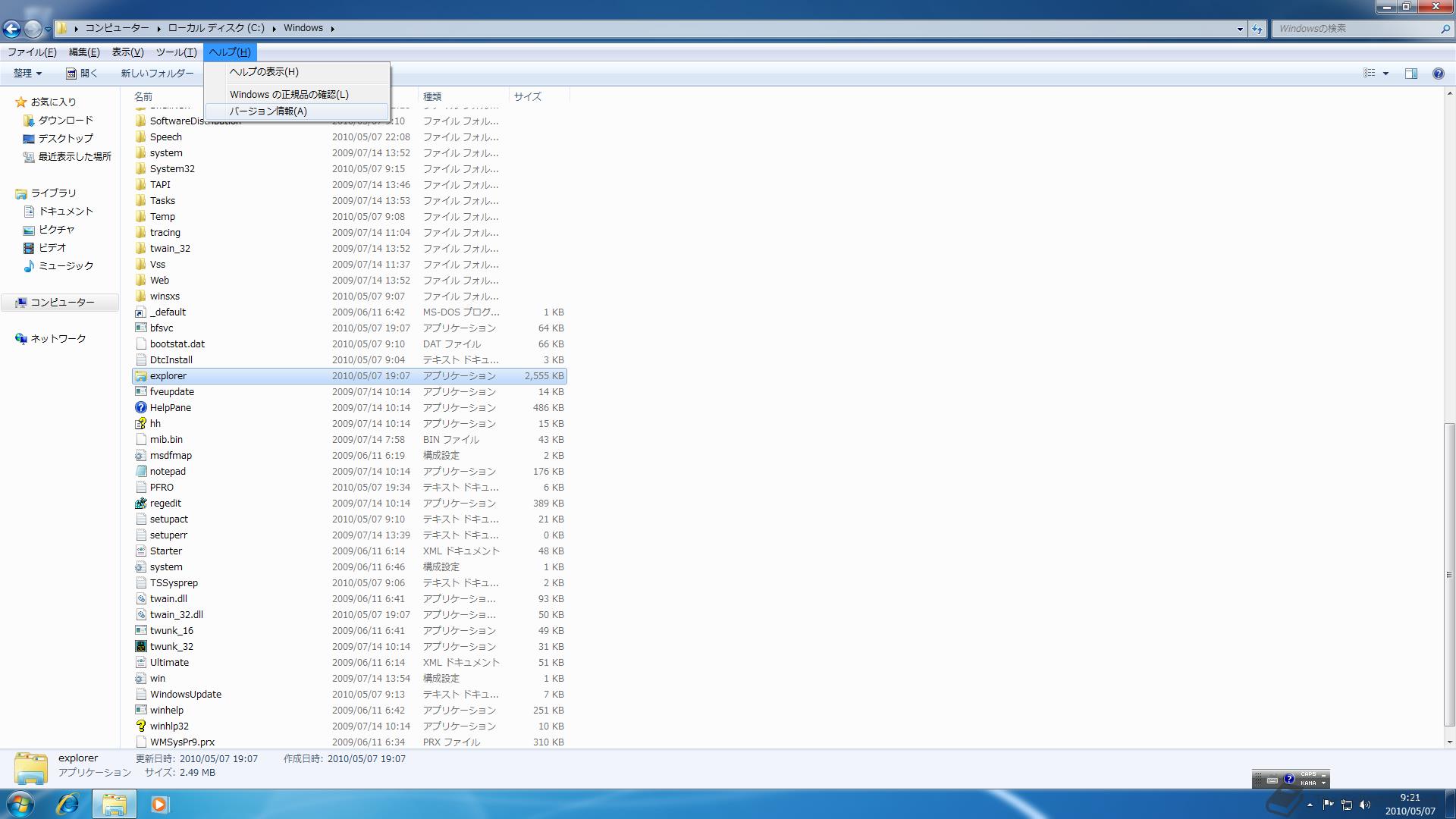Screen dimensions: 1456x819
Task: Open the ツール(T) menu
Action: click(x=176, y=52)
